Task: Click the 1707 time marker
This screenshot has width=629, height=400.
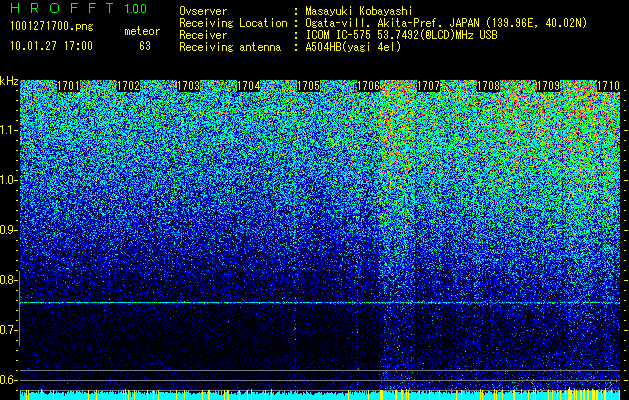Action: coord(428,86)
